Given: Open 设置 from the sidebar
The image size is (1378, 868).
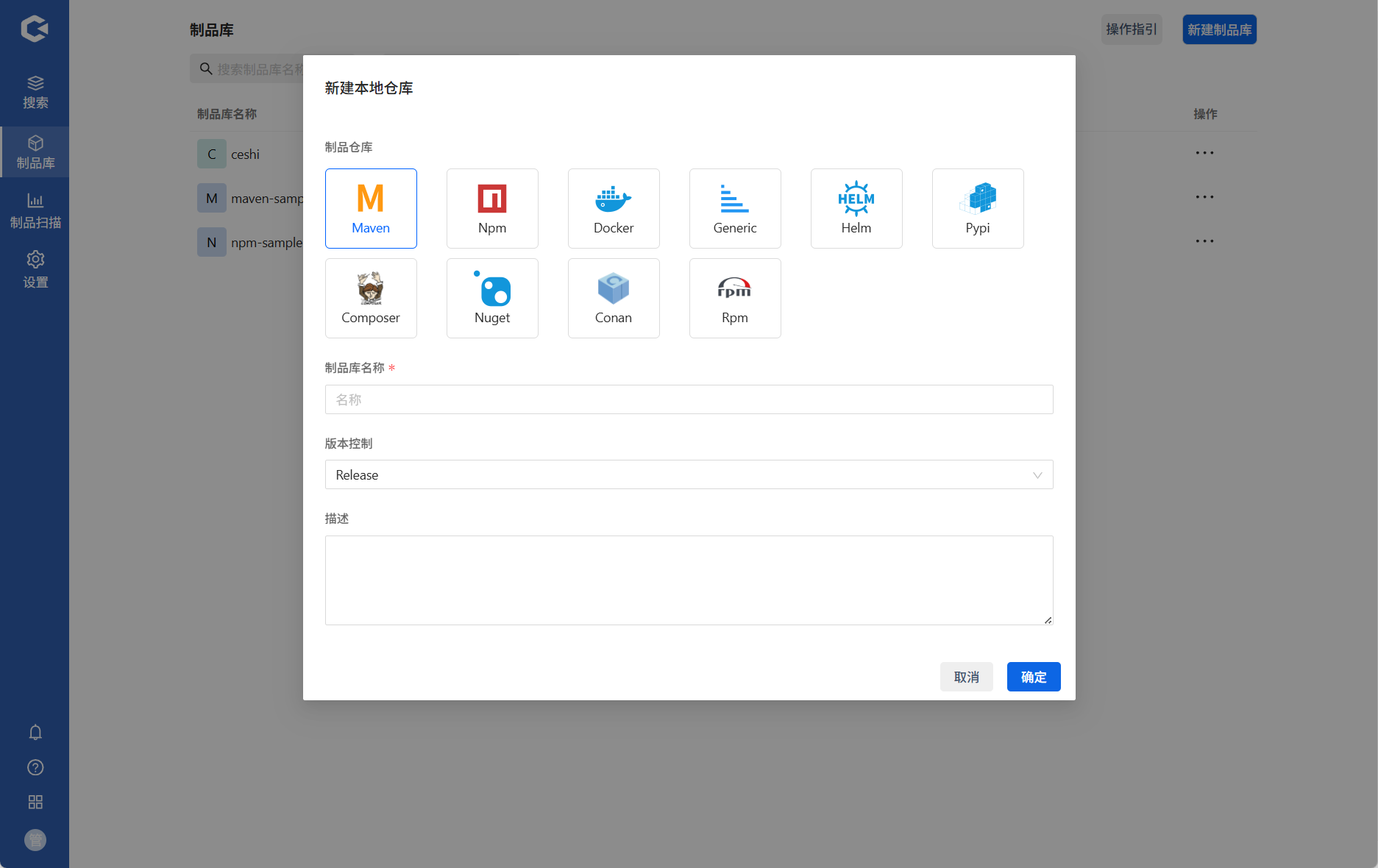Looking at the screenshot, I should click(35, 271).
